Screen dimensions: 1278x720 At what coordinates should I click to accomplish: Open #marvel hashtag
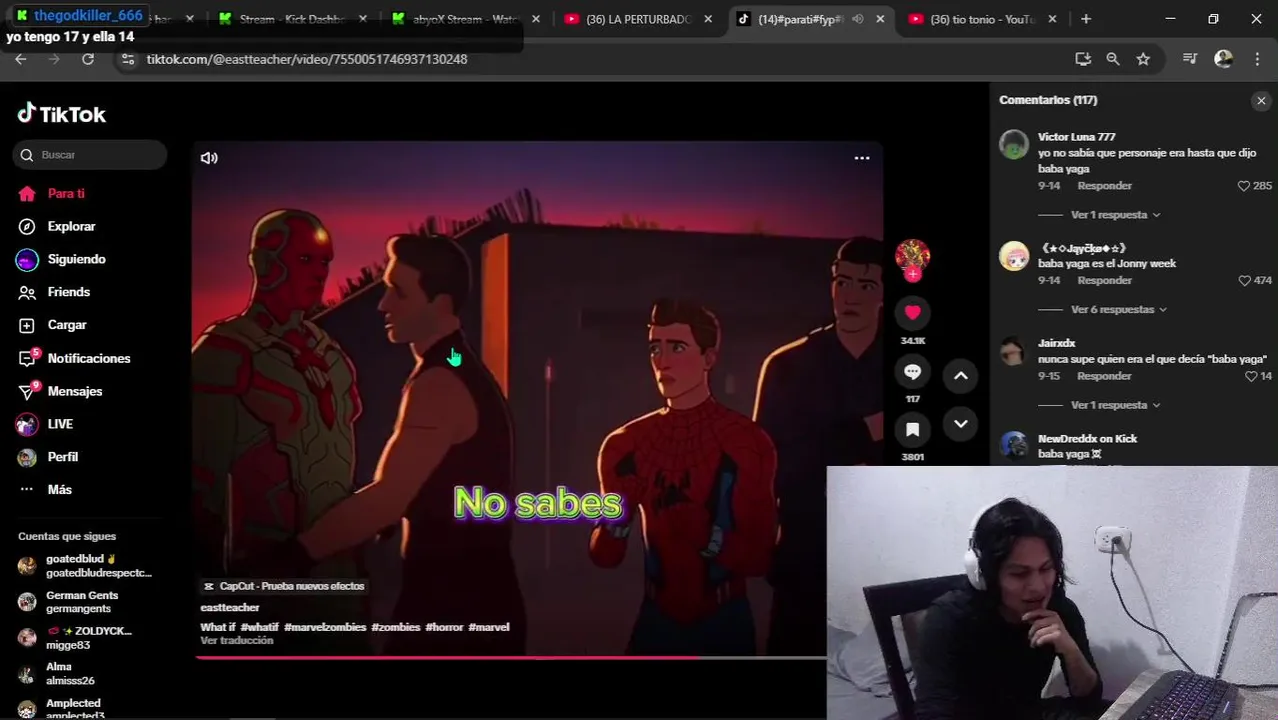[489, 627]
